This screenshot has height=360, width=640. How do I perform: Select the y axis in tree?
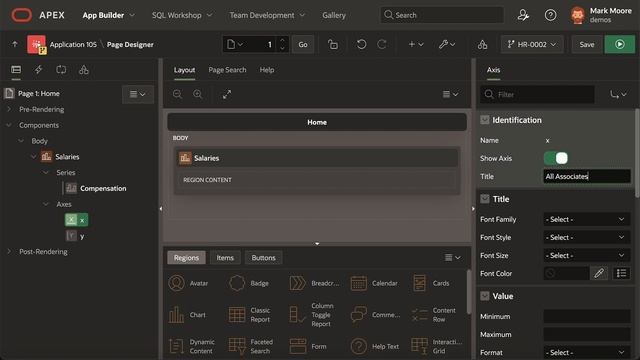click(x=82, y=236)
